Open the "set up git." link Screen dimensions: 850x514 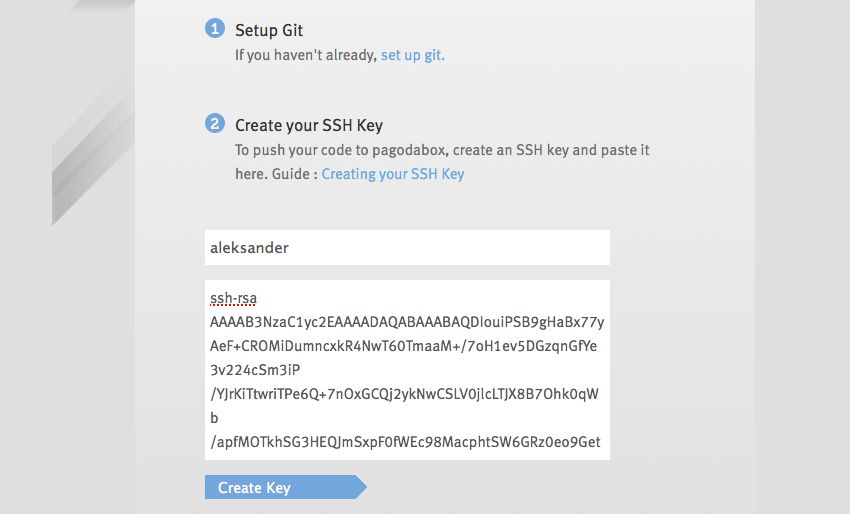tap(412, 55)
